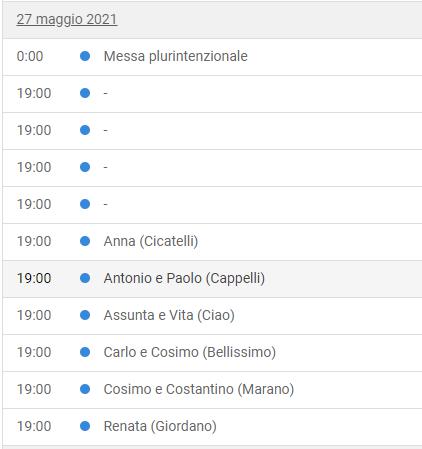Open the Messa plurintenzionale event

tap(176, 56)
